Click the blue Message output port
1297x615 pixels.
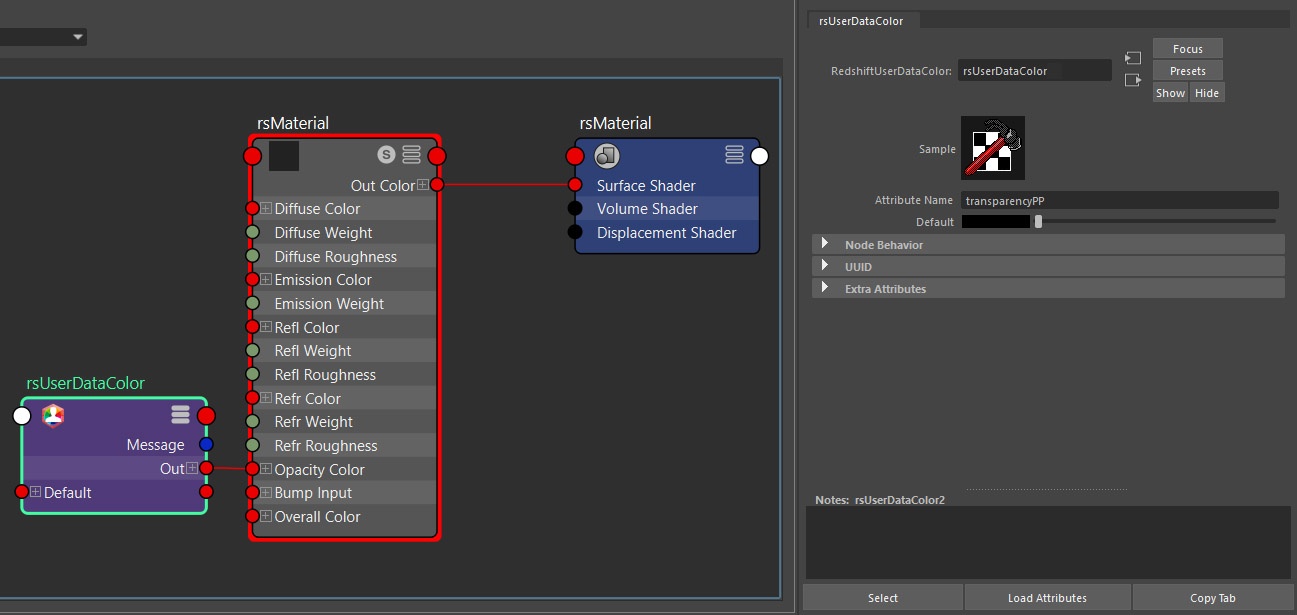click(x=206, y=444)
